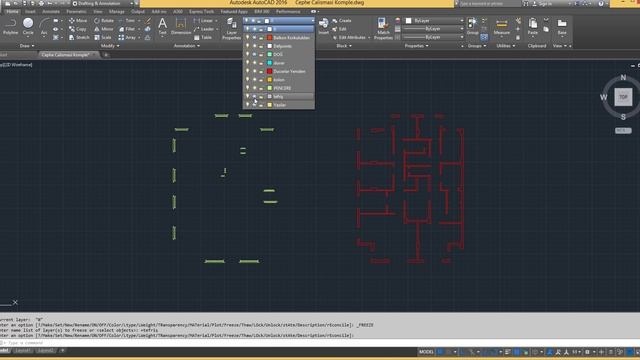The width and height of the screenshot is (640, 360).
Task: Open the Manage ribbon tab
Action: [116, 11]
